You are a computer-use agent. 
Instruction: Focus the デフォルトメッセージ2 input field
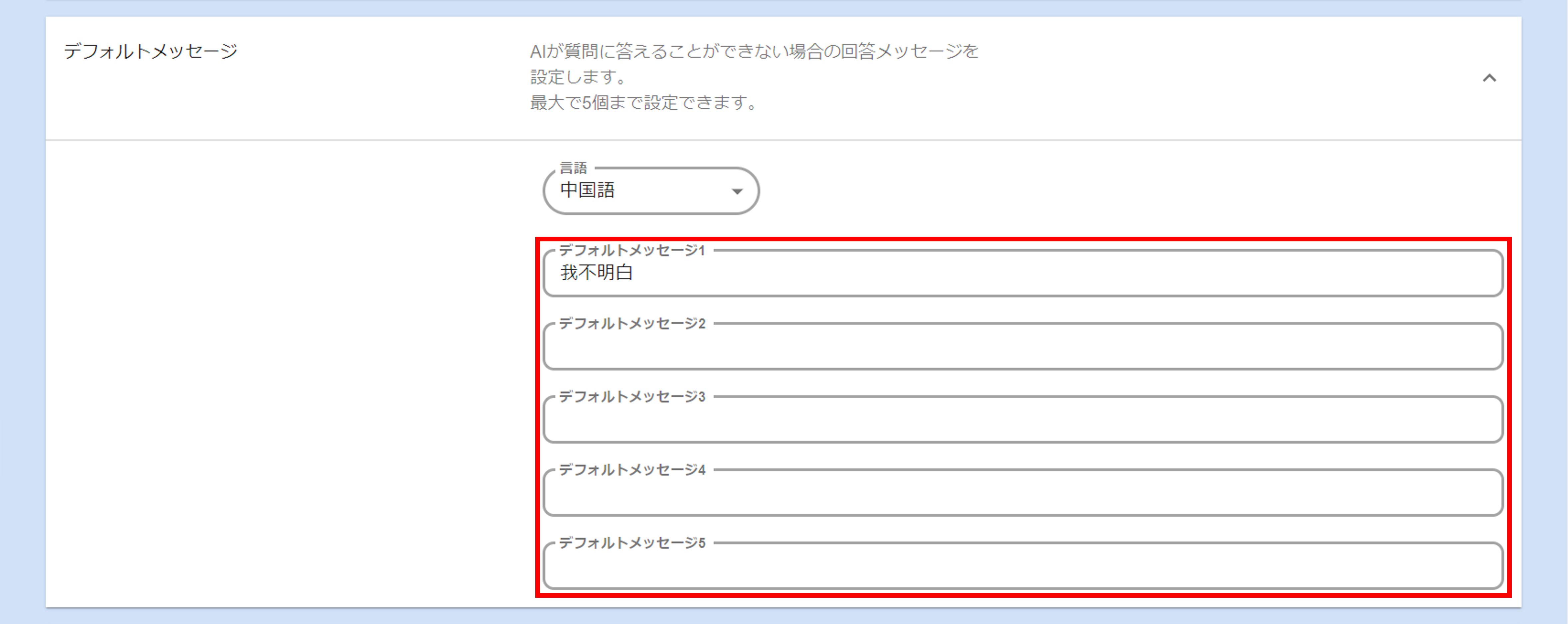coord(1023,348)
